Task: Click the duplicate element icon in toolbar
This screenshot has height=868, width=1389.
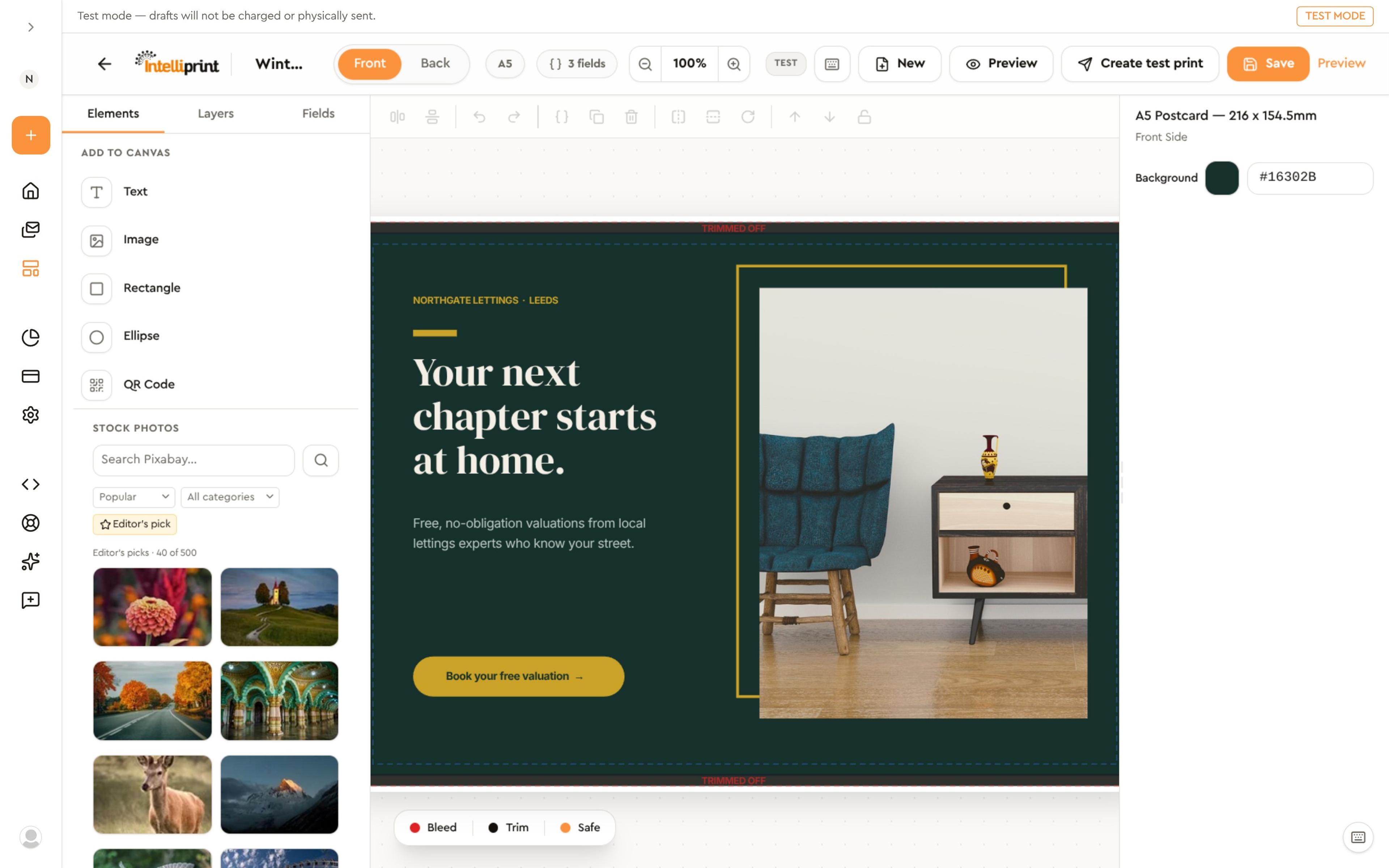Action: coord(596,117)
